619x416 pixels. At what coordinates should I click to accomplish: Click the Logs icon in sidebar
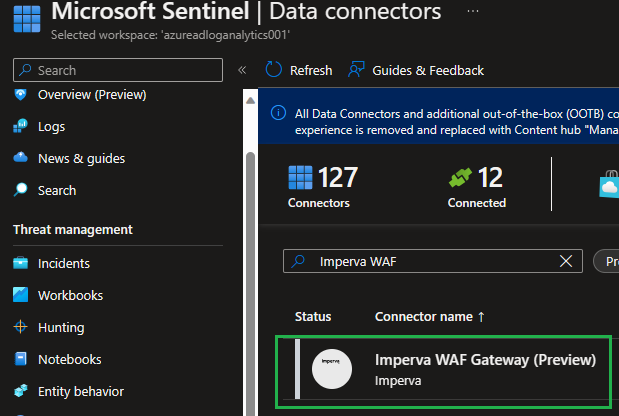pyautogui.click(x=20, y=126)
